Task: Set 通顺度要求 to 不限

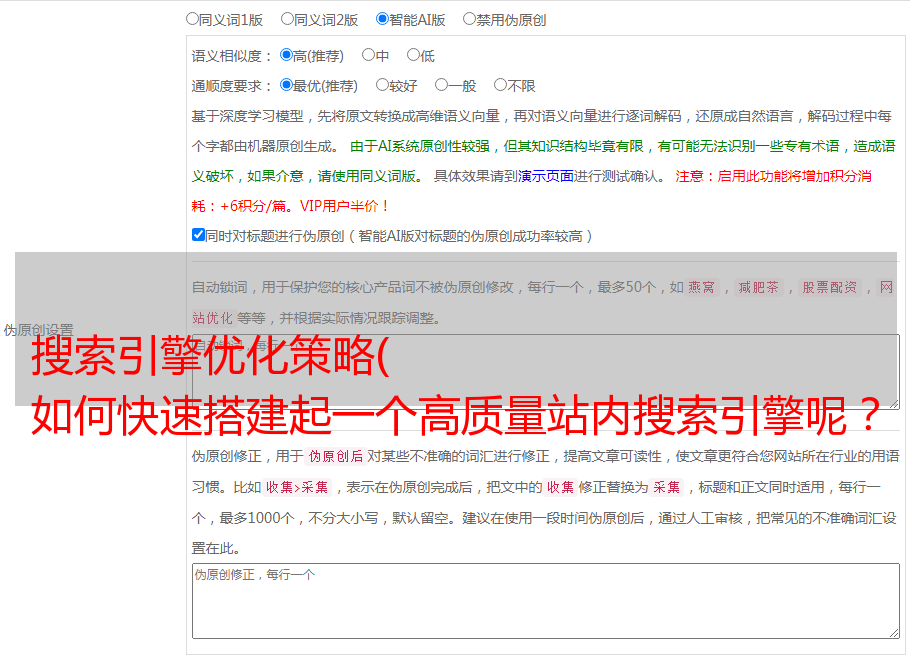Action: point(500,85)
